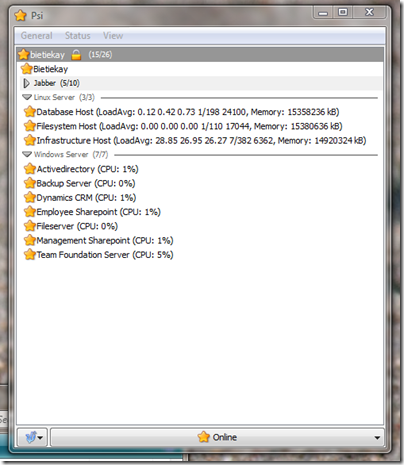This screenshot has width=404, height=465.
Task: Click the star icon beside Team Foundation Server
Action: pyautogui.click(x=30, y=255)
